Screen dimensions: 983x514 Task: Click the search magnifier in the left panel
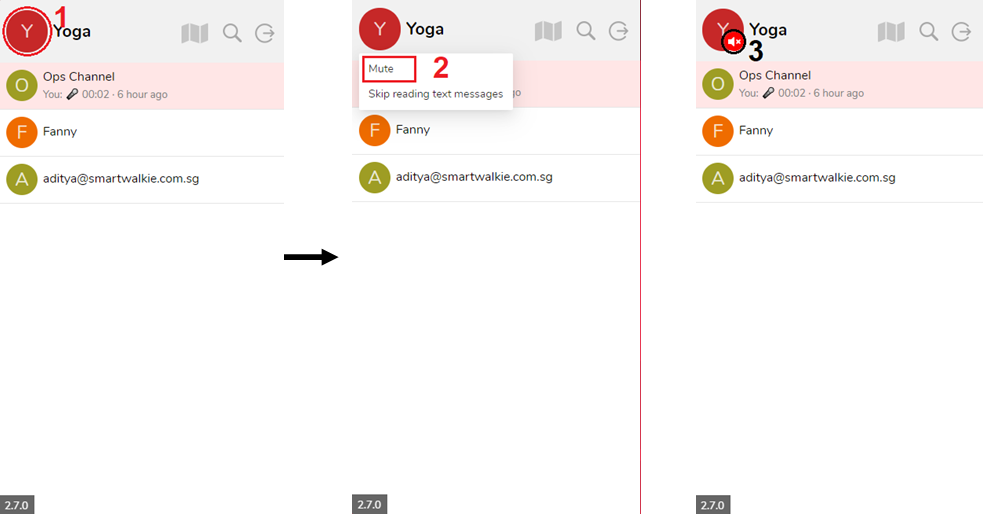pos(232,33)
